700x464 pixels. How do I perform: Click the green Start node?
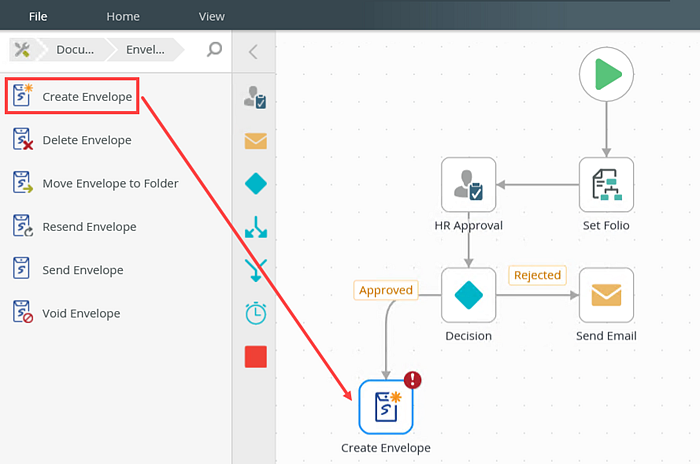click(606, 75)
